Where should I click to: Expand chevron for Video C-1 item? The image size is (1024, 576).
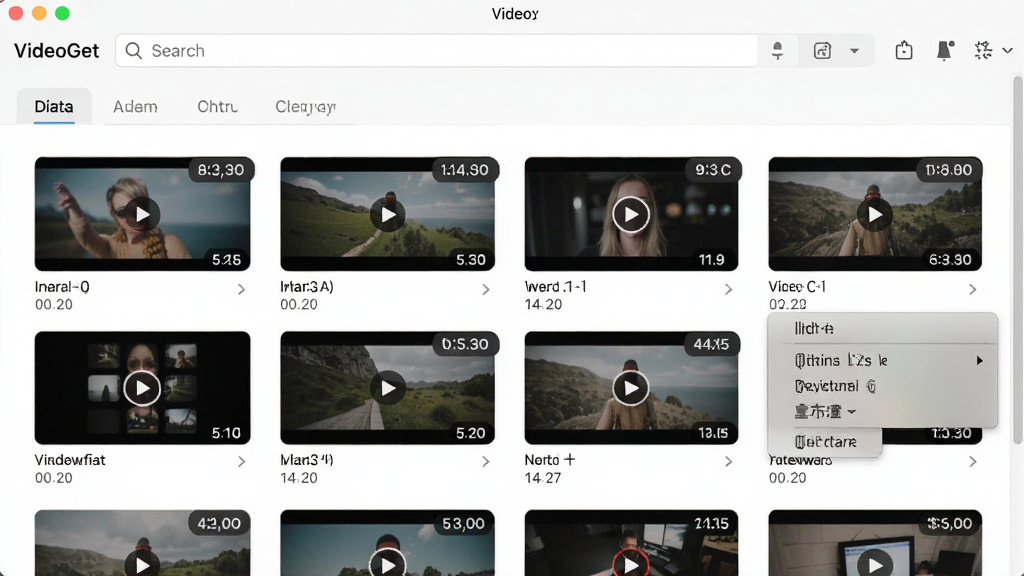pyautogui.click(x=972, y=289)
